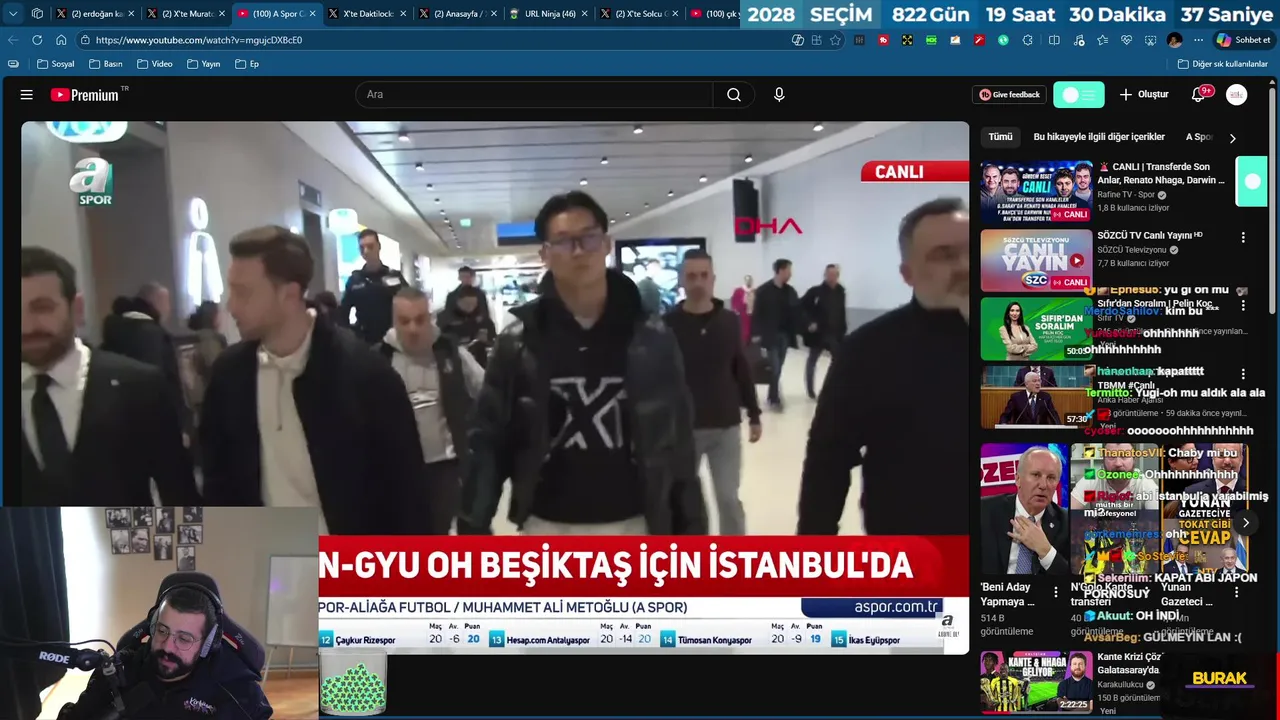Open the Video bookmarks folder
Viewport: 1280px width, 720px height.
(155, 64)
